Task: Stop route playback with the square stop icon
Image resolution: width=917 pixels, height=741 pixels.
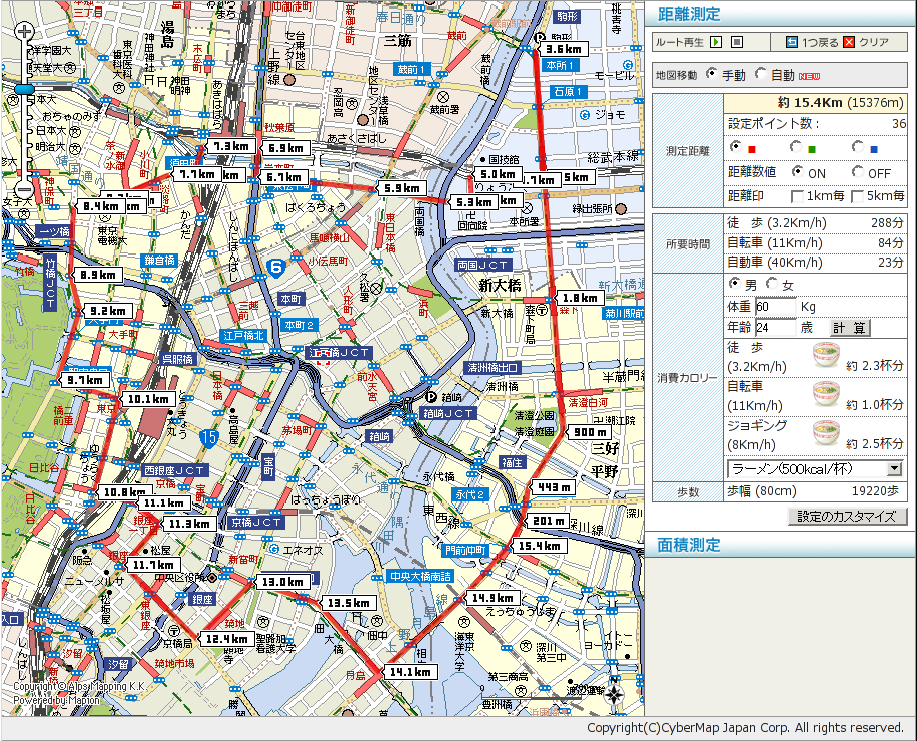Action: pyautogui.click(x=737, y=42)
